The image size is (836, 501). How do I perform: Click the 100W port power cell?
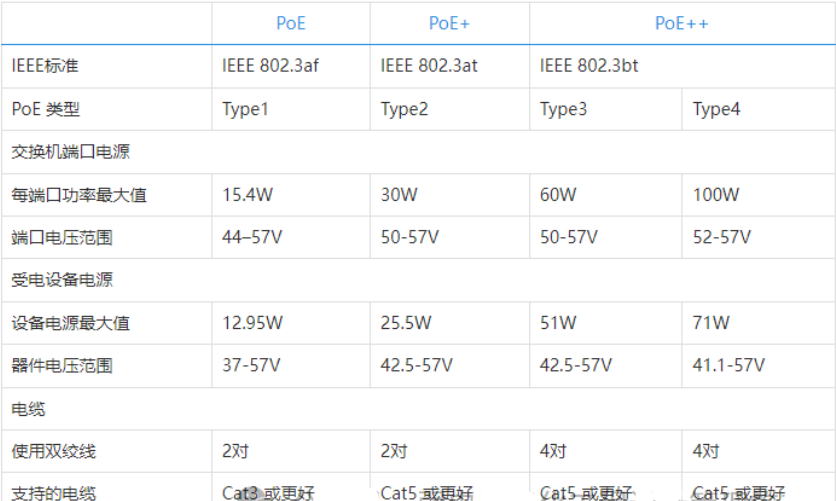(716, 195)
